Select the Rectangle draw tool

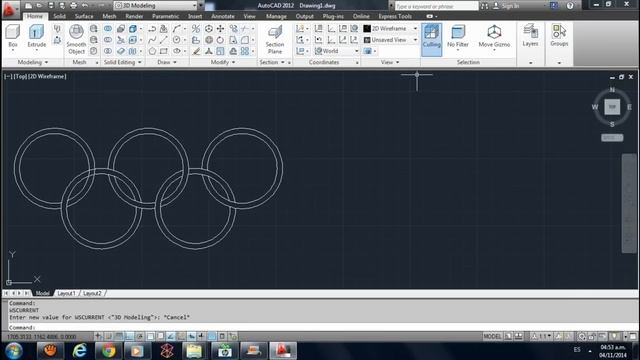click(164, 51)
